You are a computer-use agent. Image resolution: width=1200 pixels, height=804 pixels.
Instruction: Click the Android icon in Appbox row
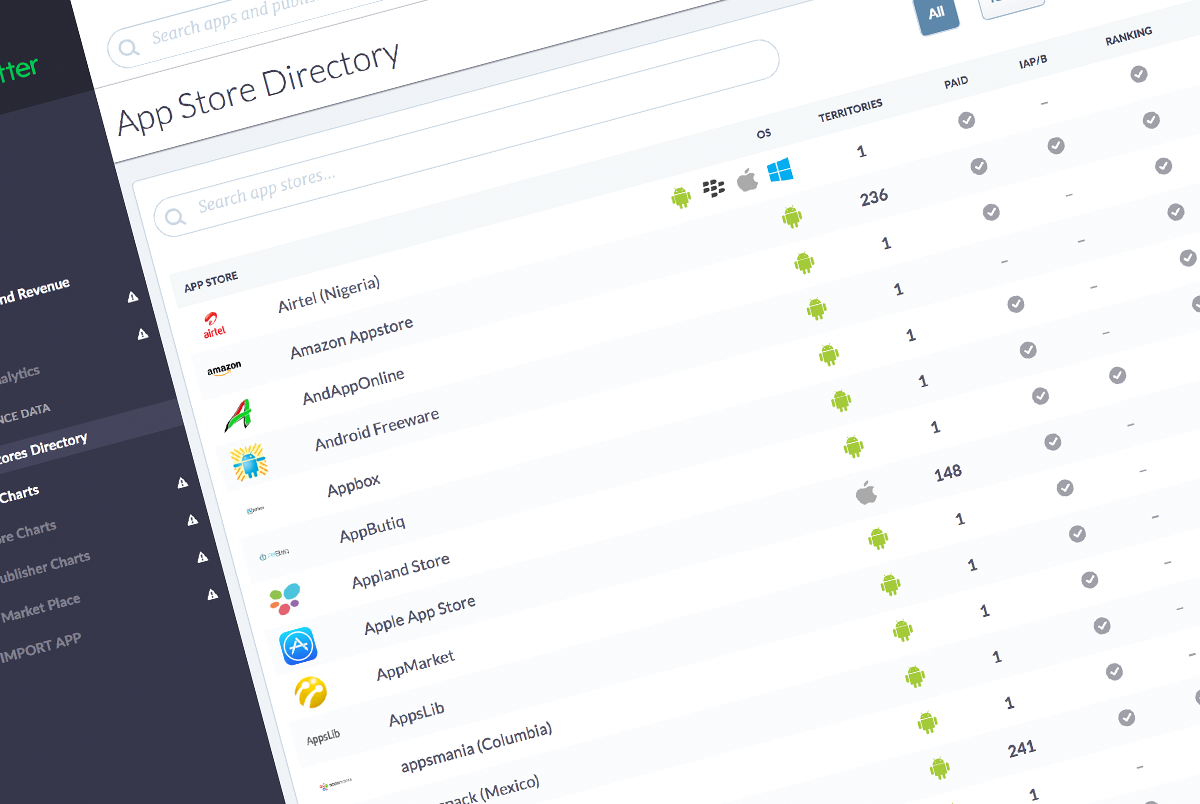(x=828, y=353)
